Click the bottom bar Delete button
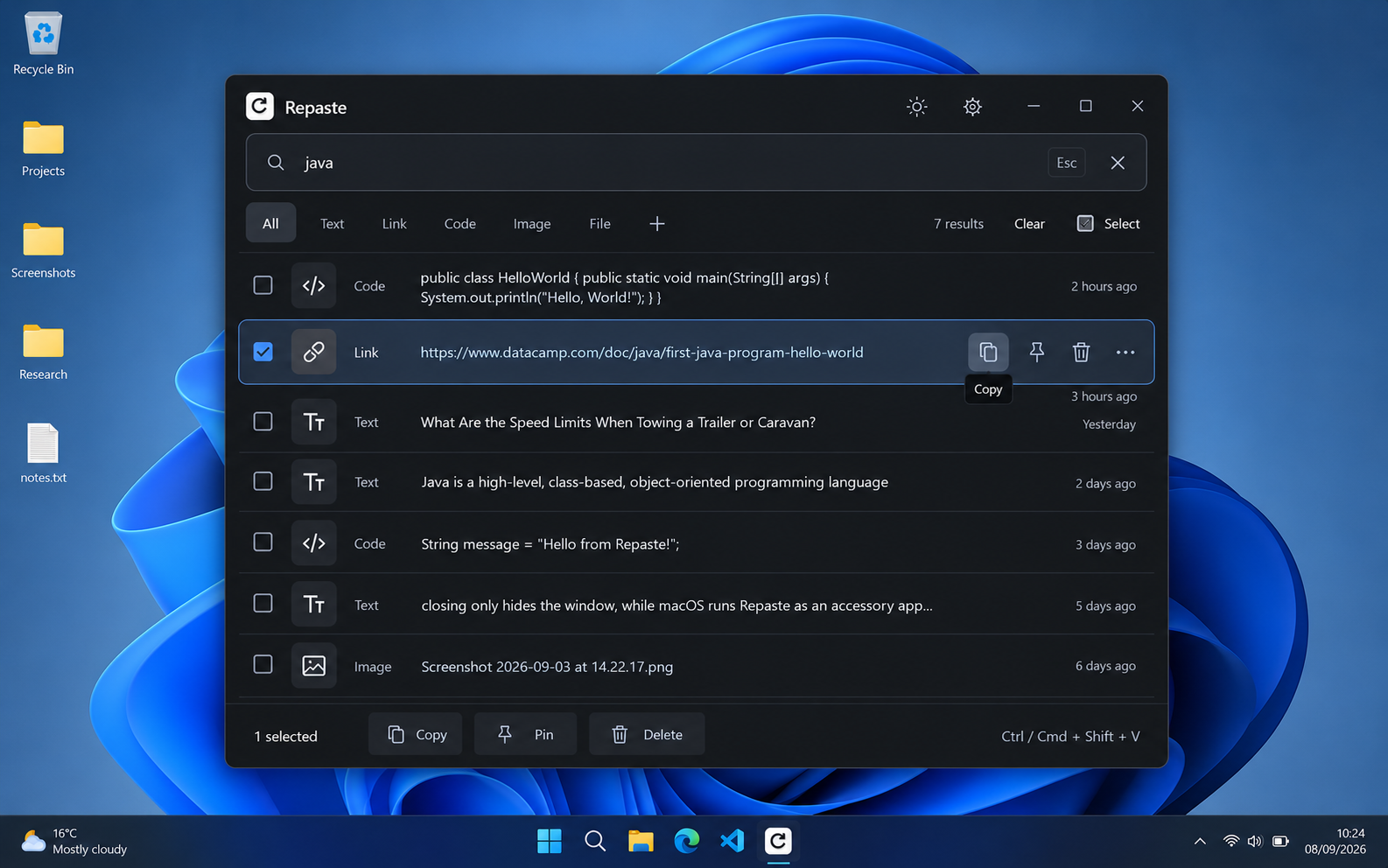The image size is (1388, 868). [647, 734]
